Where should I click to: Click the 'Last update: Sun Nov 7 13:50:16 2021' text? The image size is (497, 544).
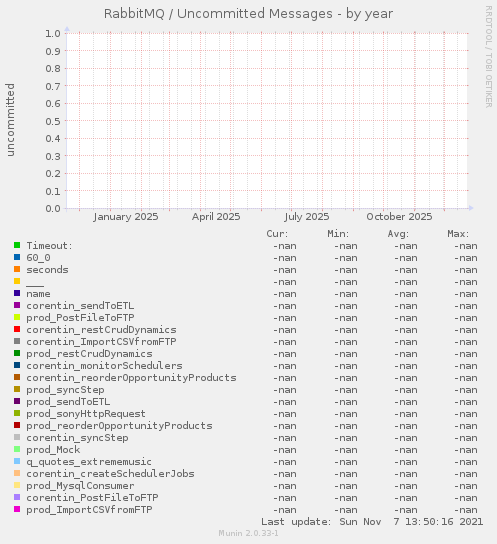372,522
